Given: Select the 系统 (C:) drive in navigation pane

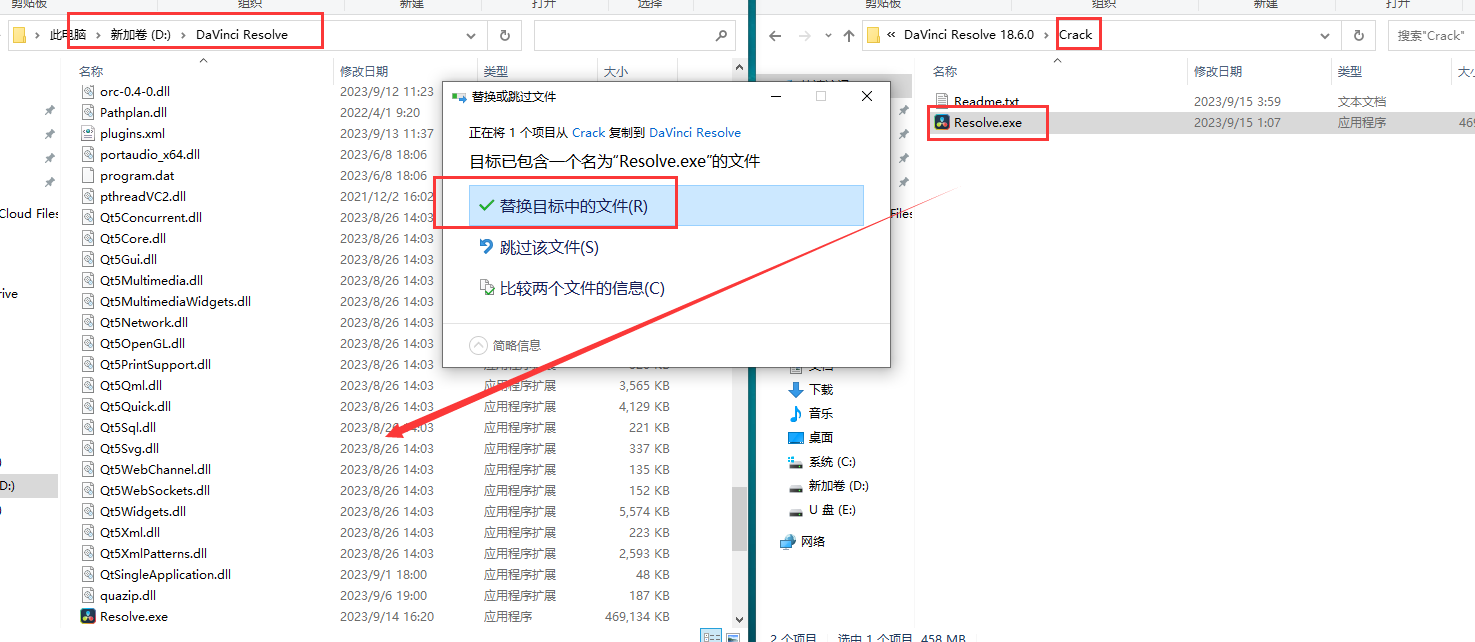Looking at the screenshot, I should click(x=832, y=461).
